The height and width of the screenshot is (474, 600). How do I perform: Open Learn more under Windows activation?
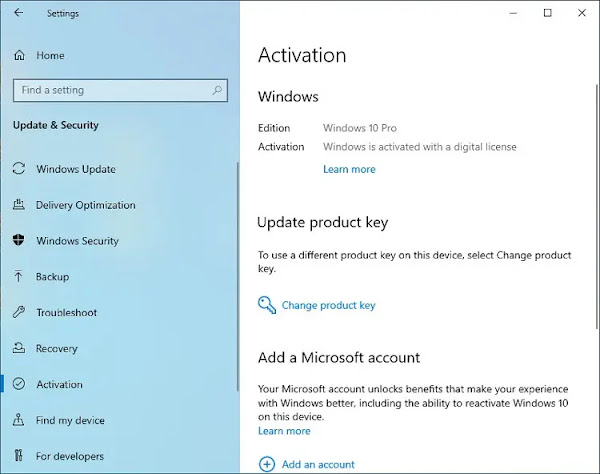click(x=349, y=169)
